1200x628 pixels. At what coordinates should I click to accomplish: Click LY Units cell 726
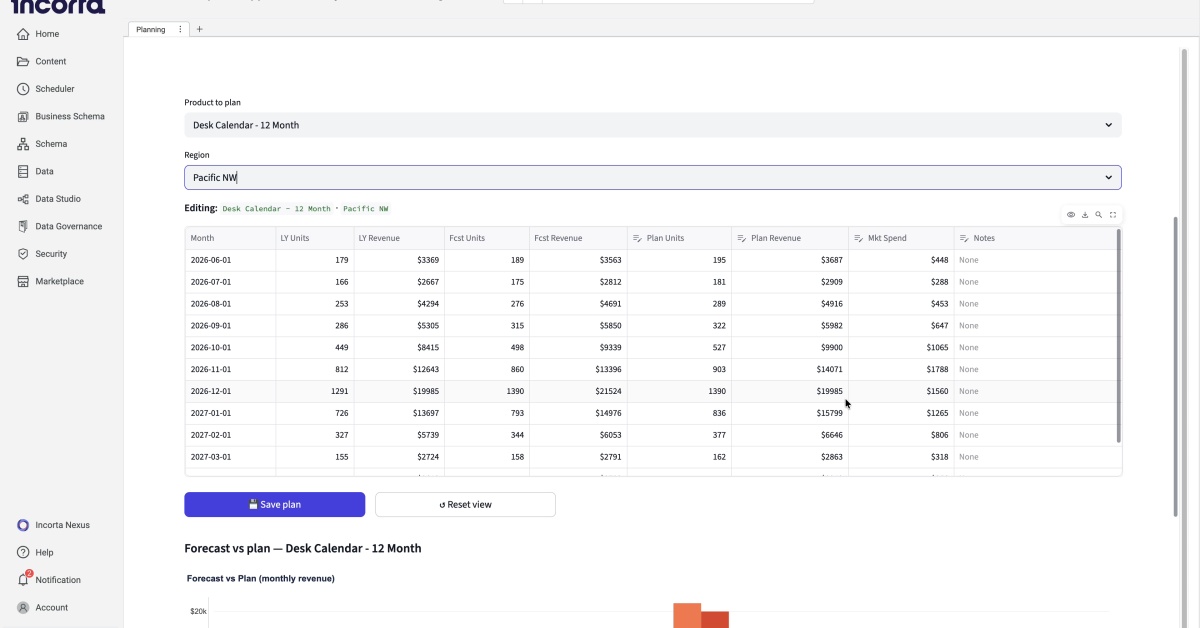click(313, 413)
